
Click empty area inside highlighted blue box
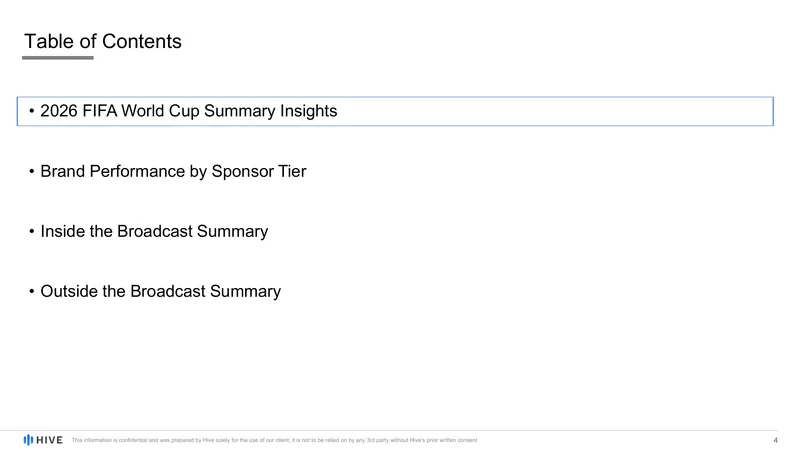[556, 111]
